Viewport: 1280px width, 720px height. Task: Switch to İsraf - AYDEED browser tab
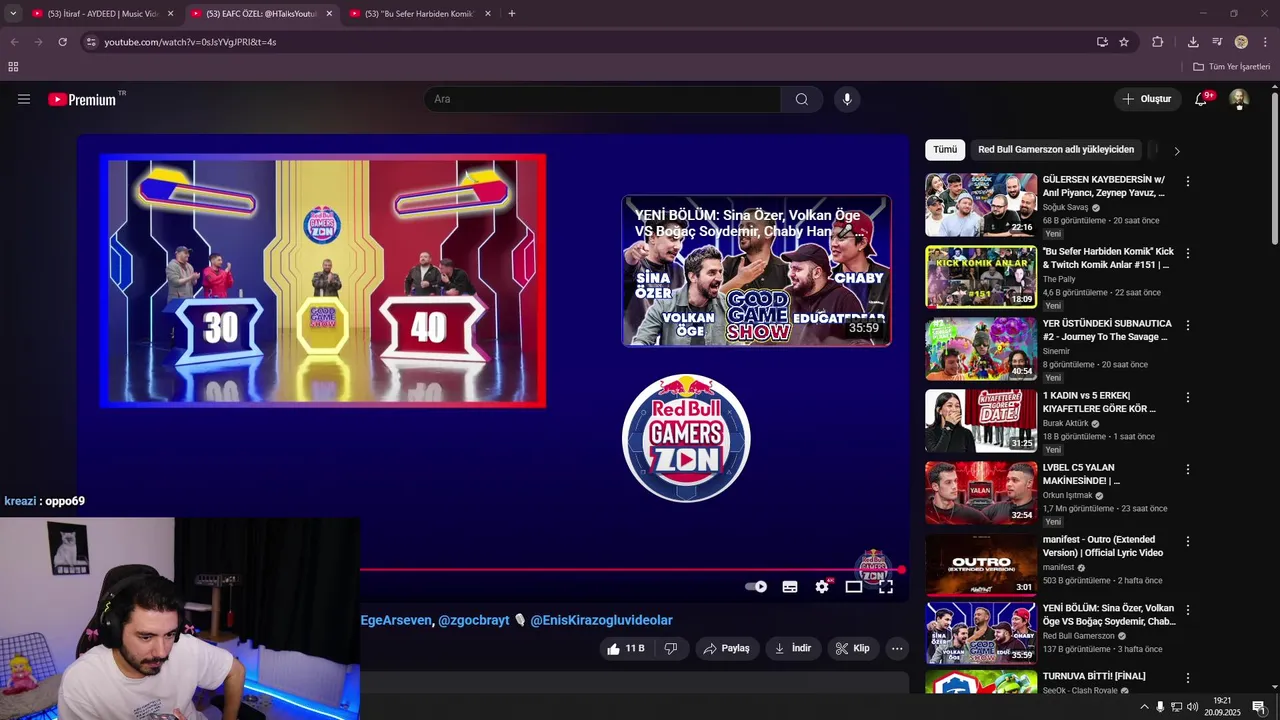96,14
